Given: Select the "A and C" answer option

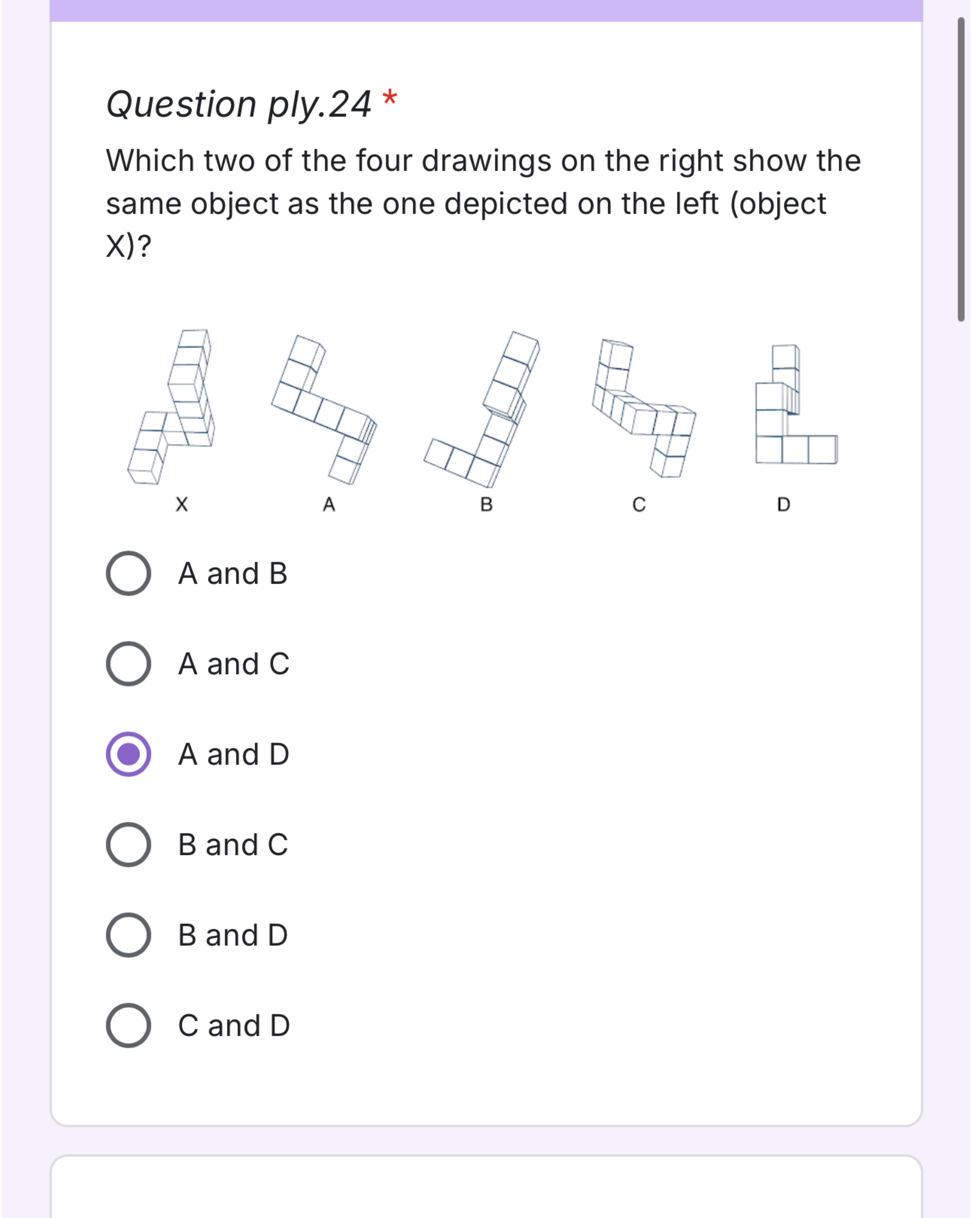Looking at the screenshot, I should coord(128,663).
